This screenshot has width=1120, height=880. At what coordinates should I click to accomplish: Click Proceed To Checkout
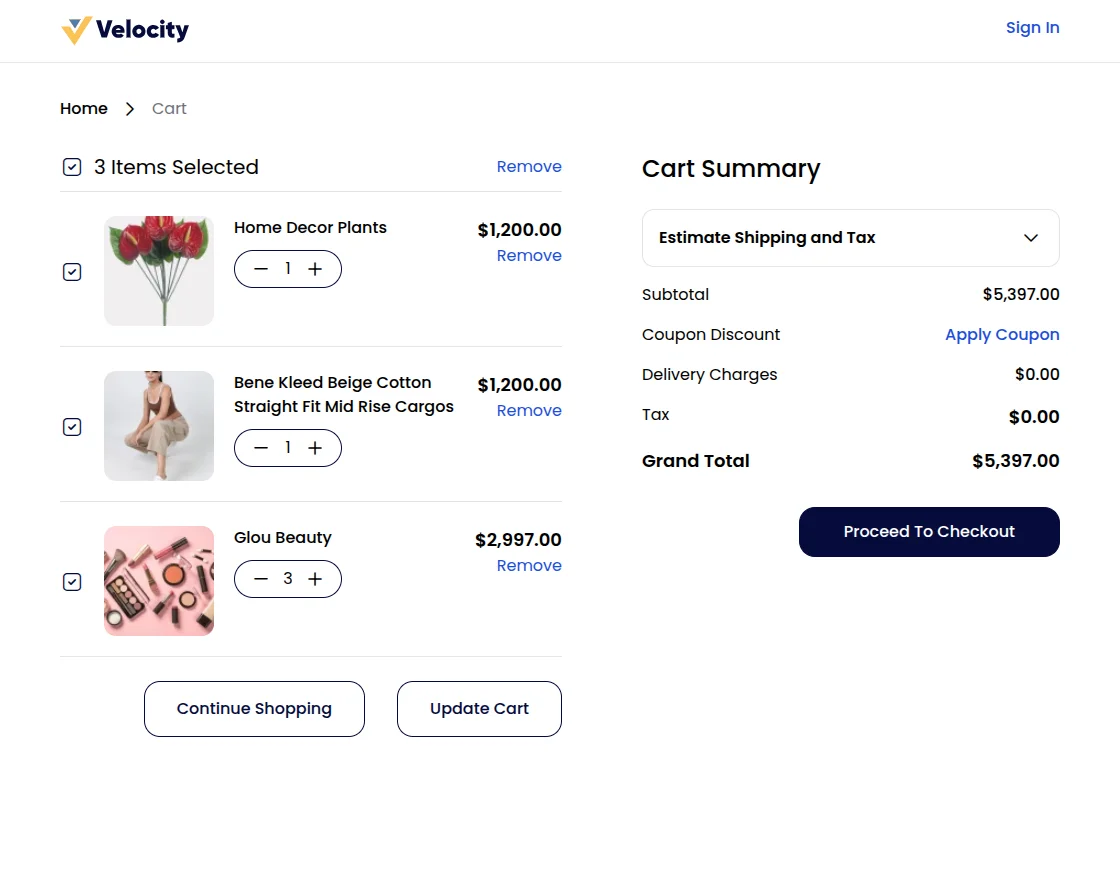click(x=929, y=532)
